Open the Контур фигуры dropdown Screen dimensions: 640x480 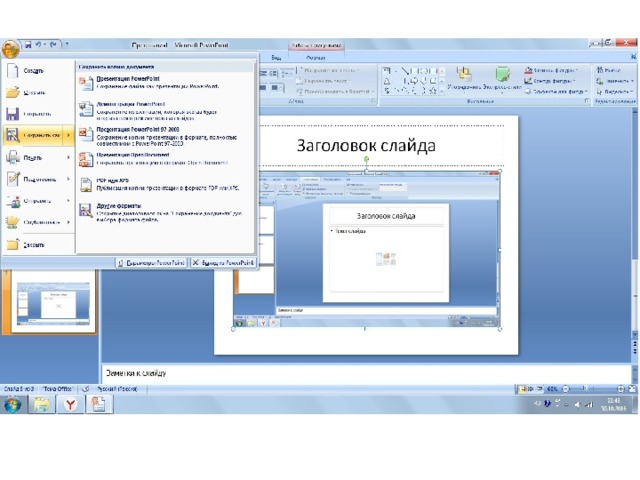pyautogui.click(x=550, y=81)
